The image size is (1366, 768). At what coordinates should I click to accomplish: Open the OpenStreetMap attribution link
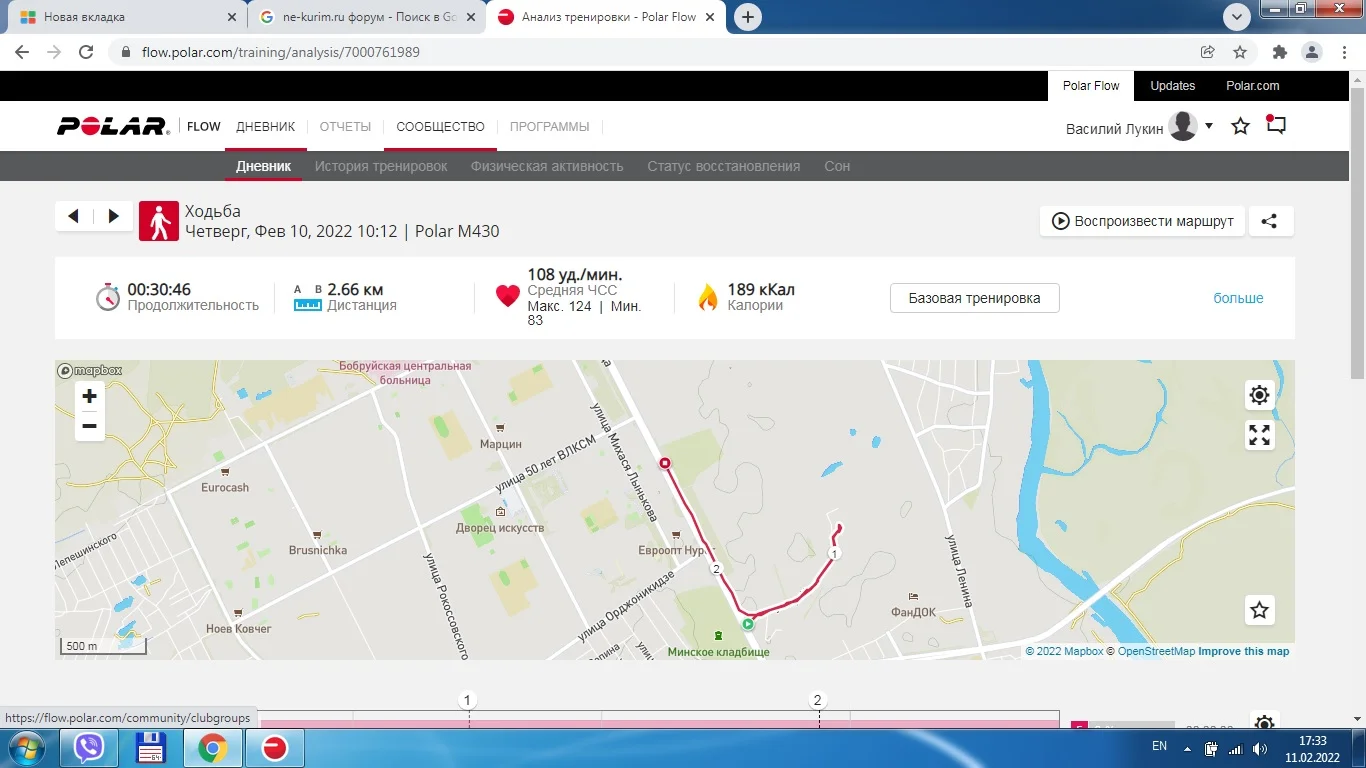click(x=1156, y=651)
